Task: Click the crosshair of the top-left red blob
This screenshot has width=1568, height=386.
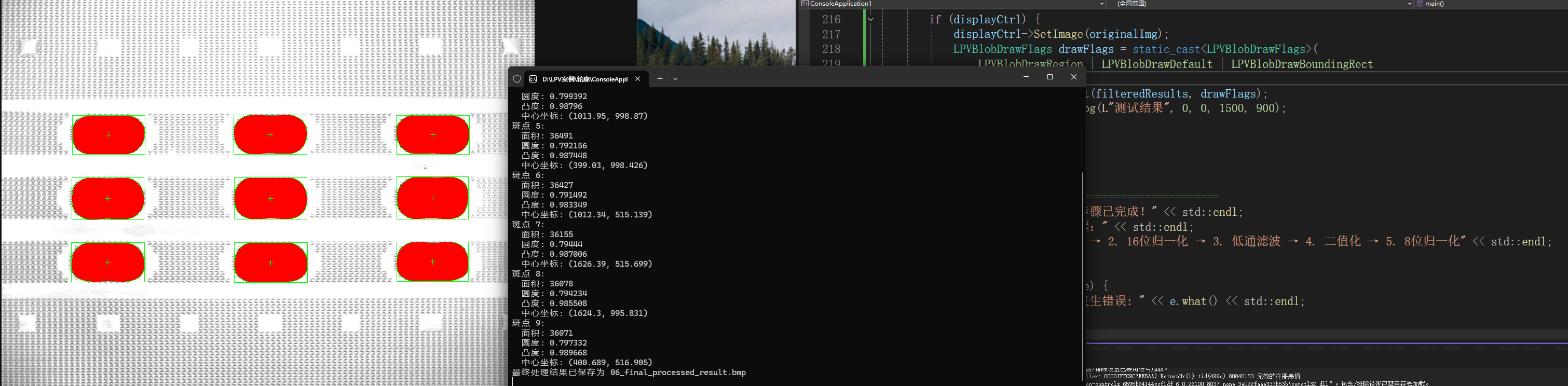Action: point(108,135)
